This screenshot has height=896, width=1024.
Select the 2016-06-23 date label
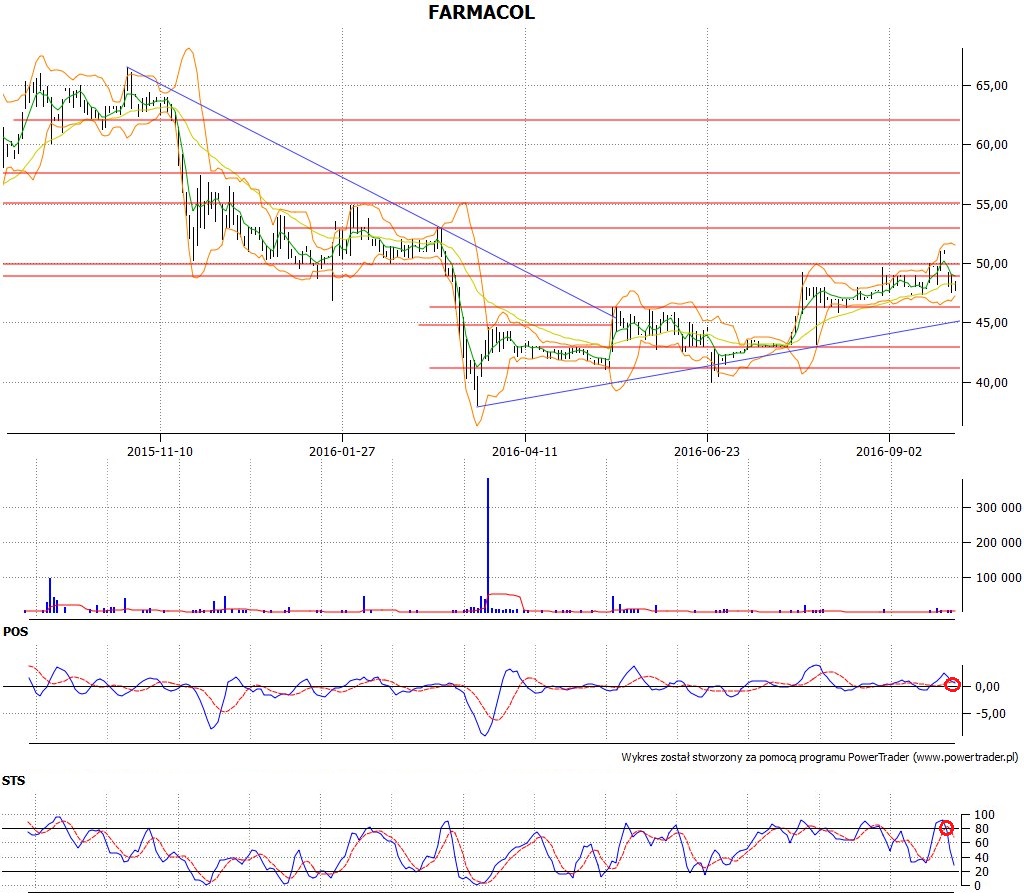[707, 451]
